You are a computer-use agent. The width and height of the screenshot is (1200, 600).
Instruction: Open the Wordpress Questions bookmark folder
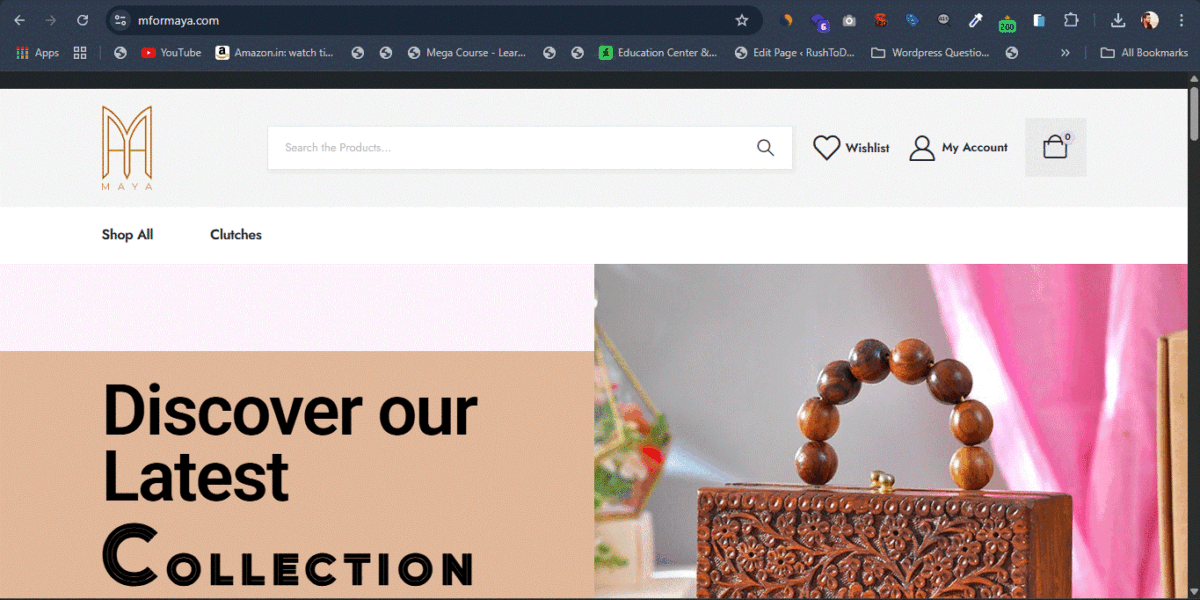[x=931, y=52]
